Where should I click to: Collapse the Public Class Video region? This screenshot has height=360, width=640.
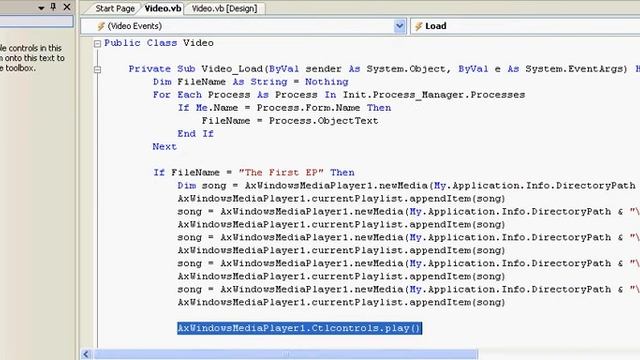pyautogui.click(x=97, y=43)
